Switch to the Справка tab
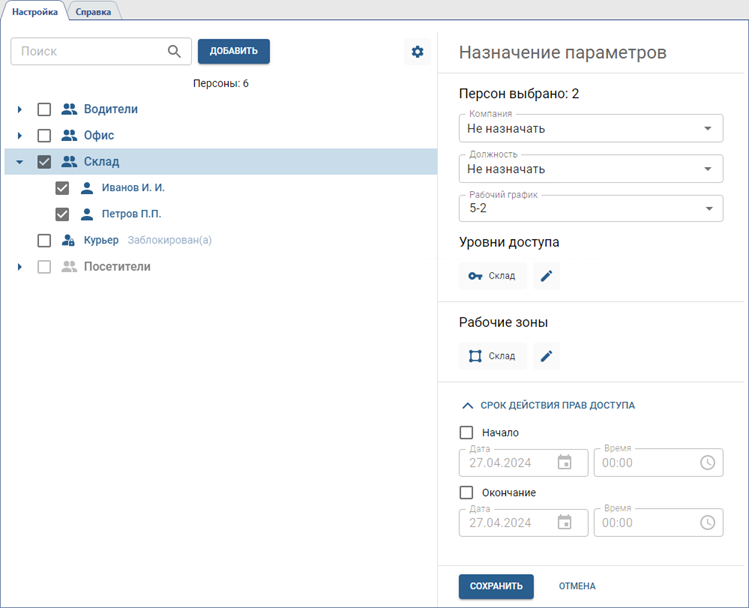The image size is (749, 608). [93, 11]
